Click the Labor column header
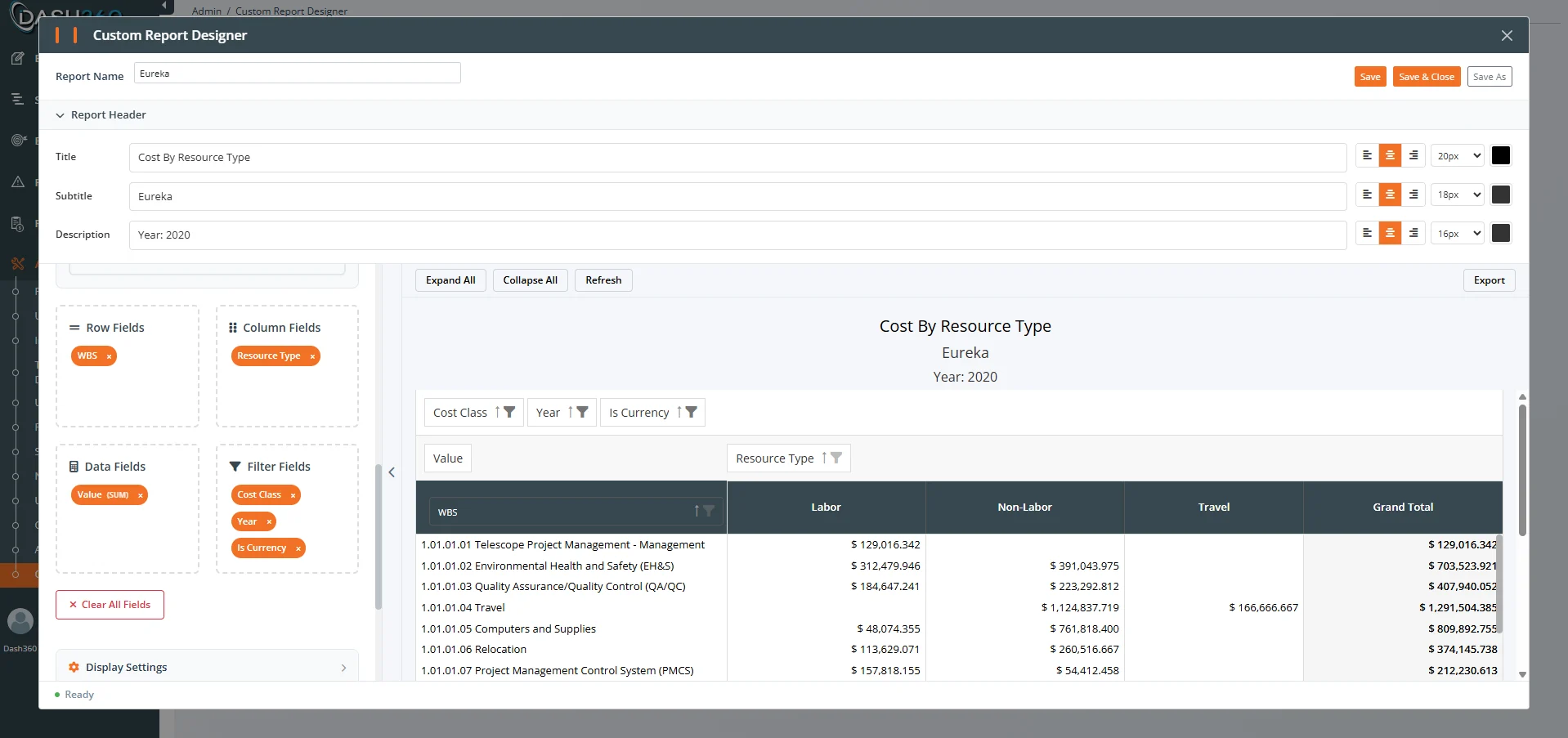This screenshot has height=738, width=1568. (826, 508)
